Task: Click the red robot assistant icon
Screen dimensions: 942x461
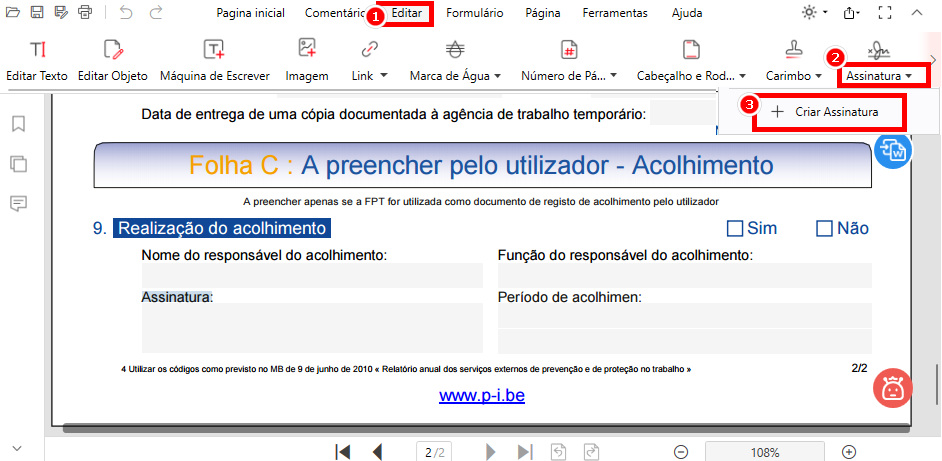Action: [892, 389]
